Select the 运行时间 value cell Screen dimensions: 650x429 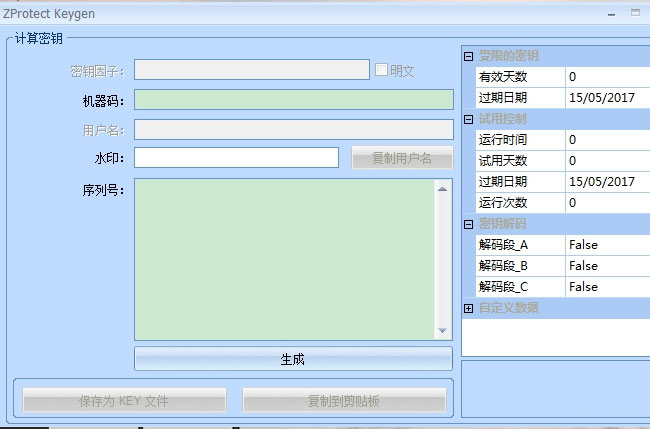(608, 140)
